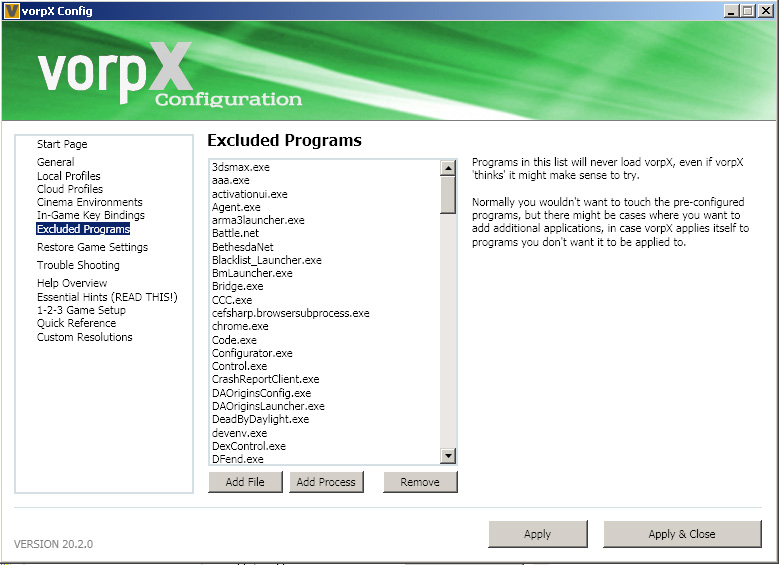The image size is (779, 565).
Task: Select Excluded Programs in sidebar
Action: [83, 229]
